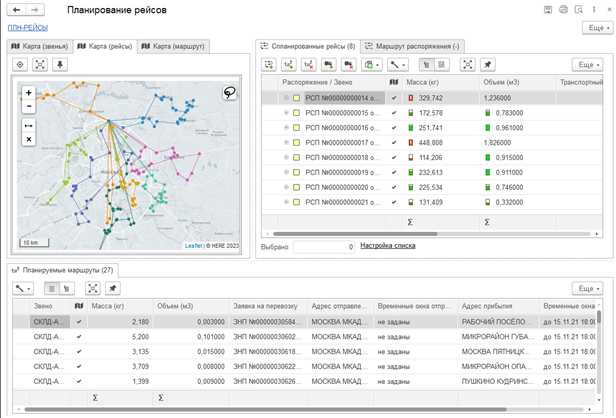Click the map zoom-out minus button
The image size is (616, 418).
pos(29,105)
